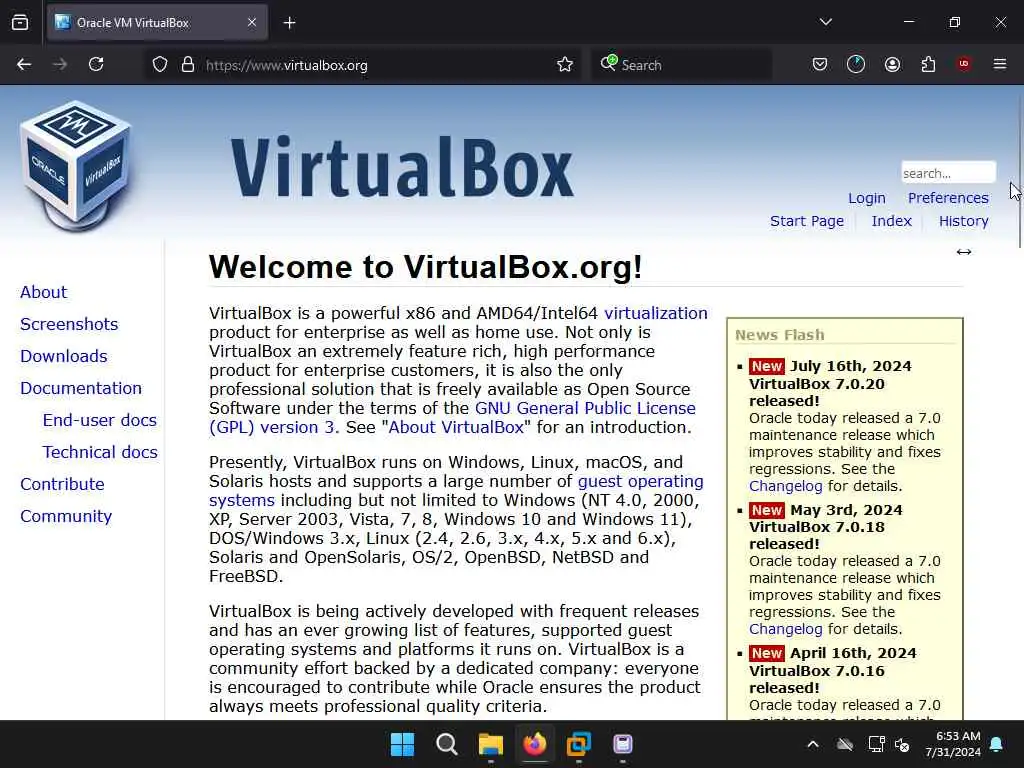Viewport: 1024px width, 768px height.
Task: Reload the page with refresh icon
Action: [x=96, y=64]
